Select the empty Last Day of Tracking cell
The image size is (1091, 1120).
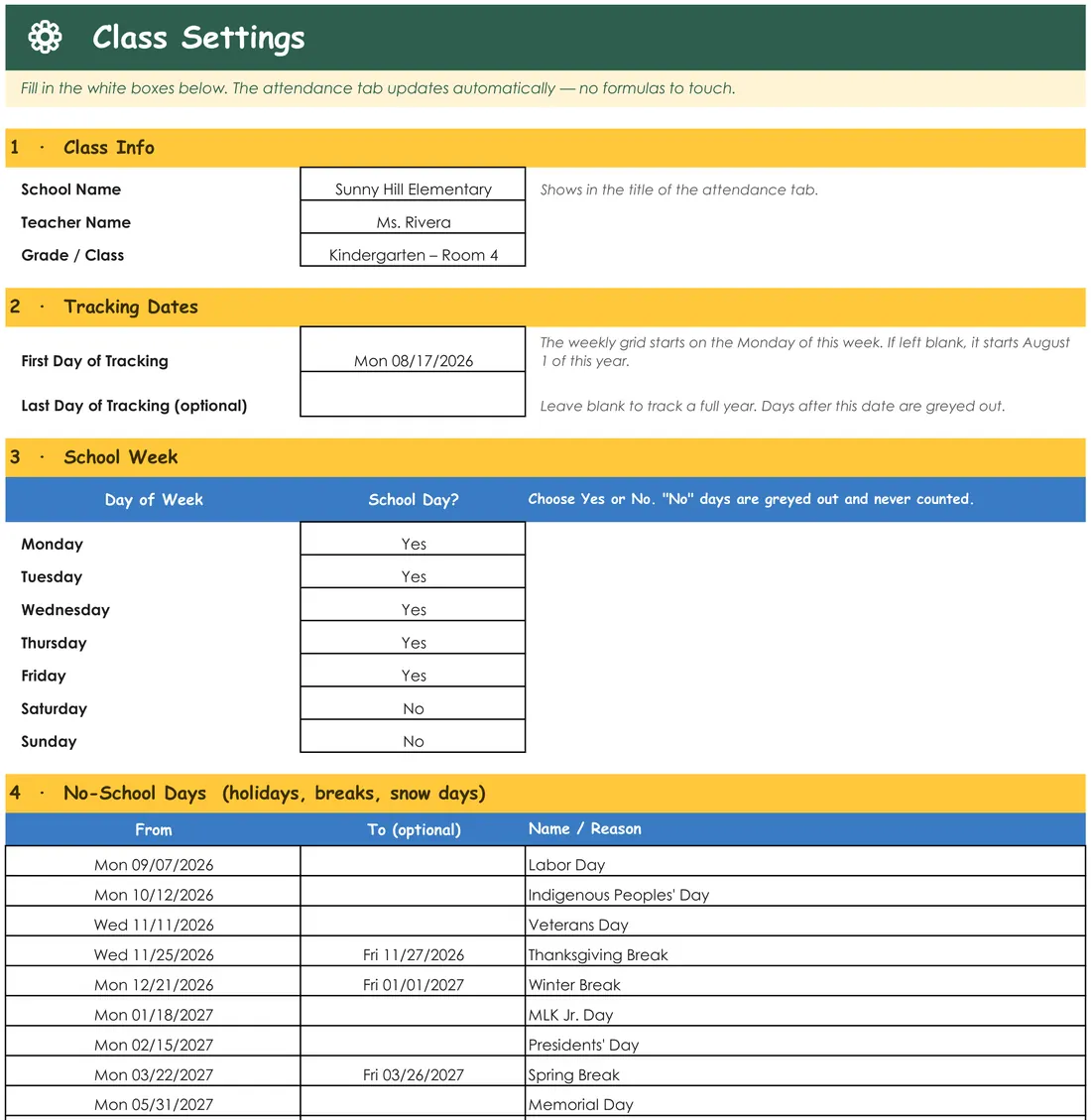(x=413, y=394)
